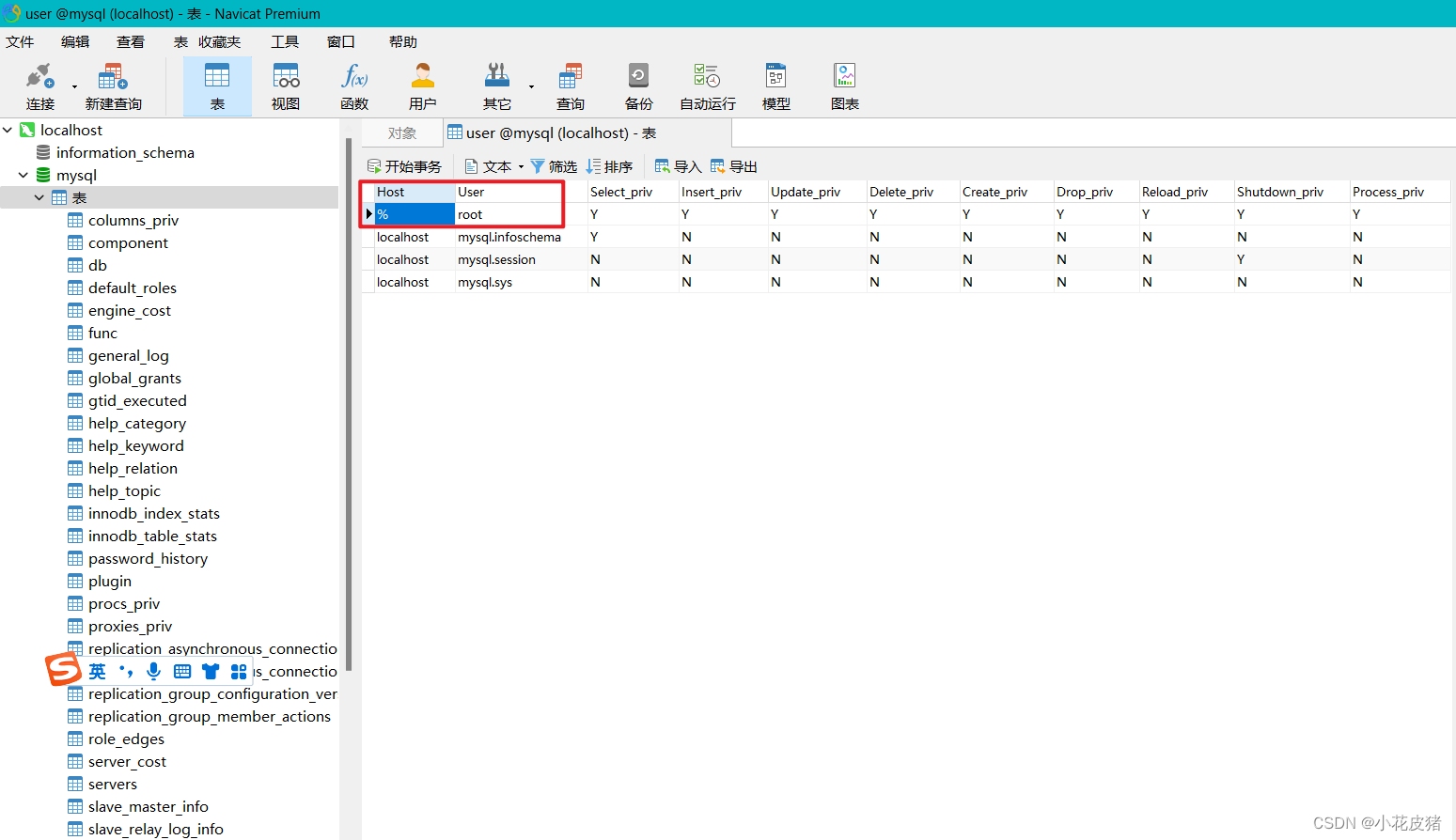This screenshot has height=840, width=1456.
Task: Select the 表 table toolbar icon
Action: (x=217, y=86)
